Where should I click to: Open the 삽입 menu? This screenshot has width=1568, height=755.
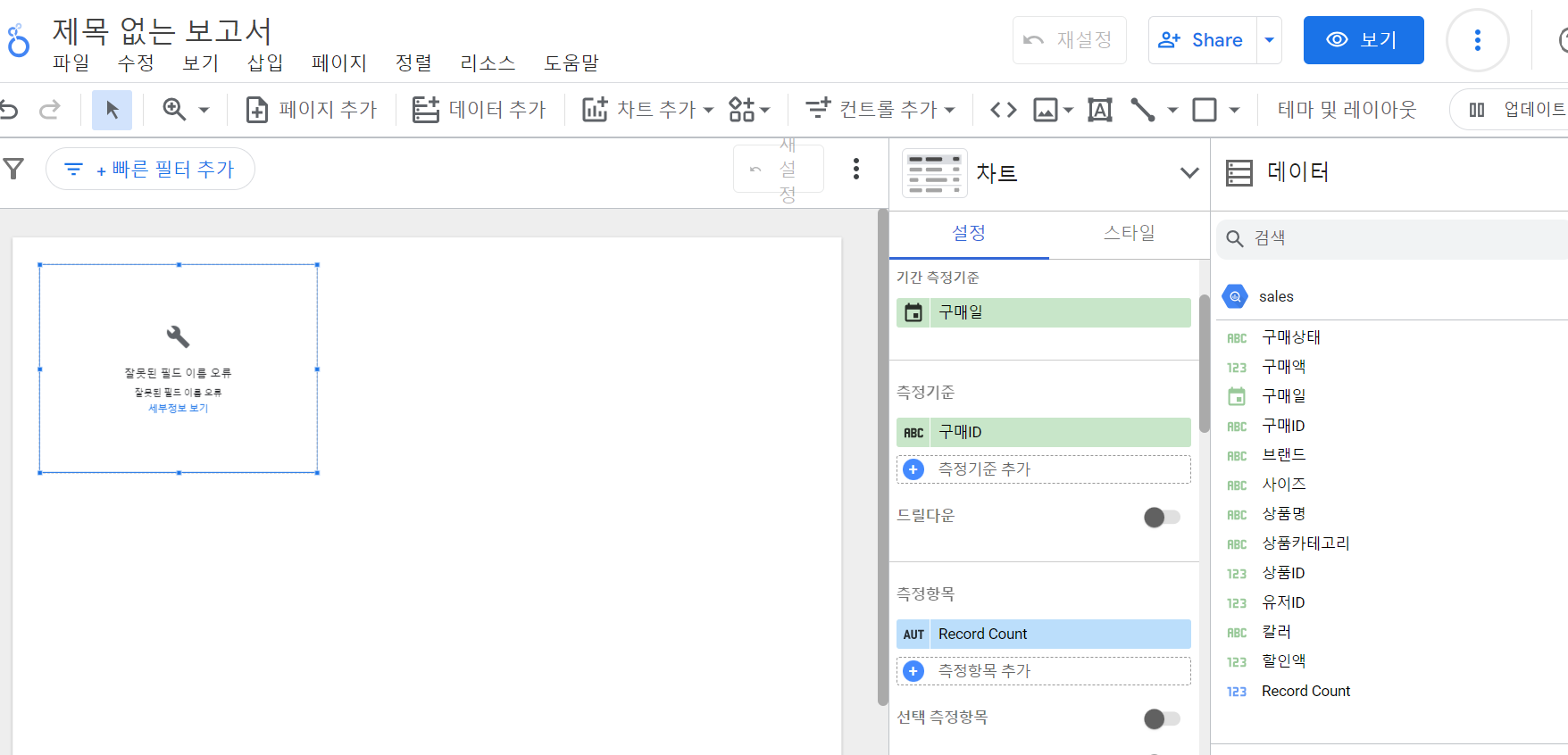pyautogui.click(x=265, y=63)
